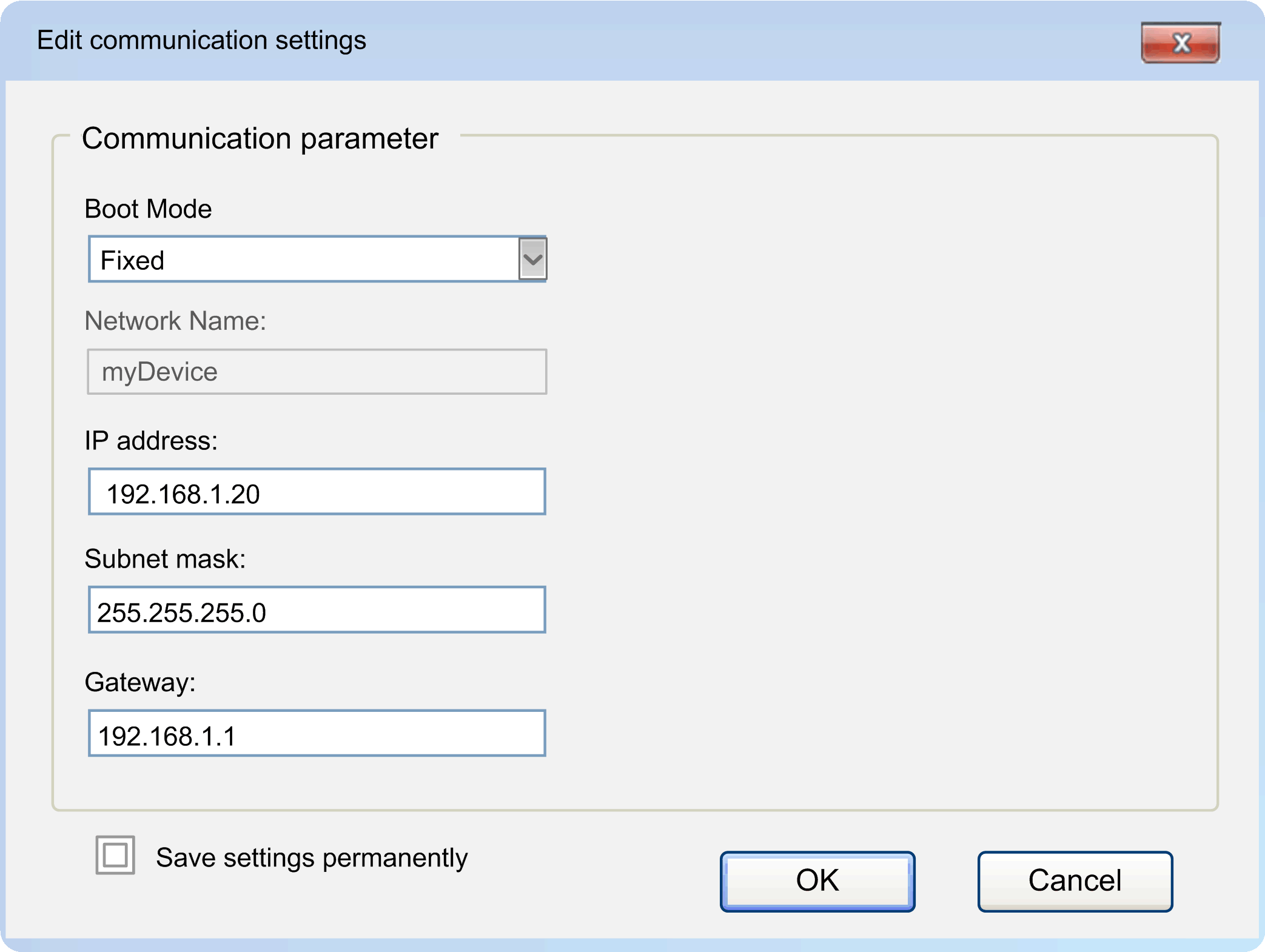The width and height of the screenshot is (1265, 952).
Task: Click the Save settings permanently label text
Action: [x=312, y=858]
